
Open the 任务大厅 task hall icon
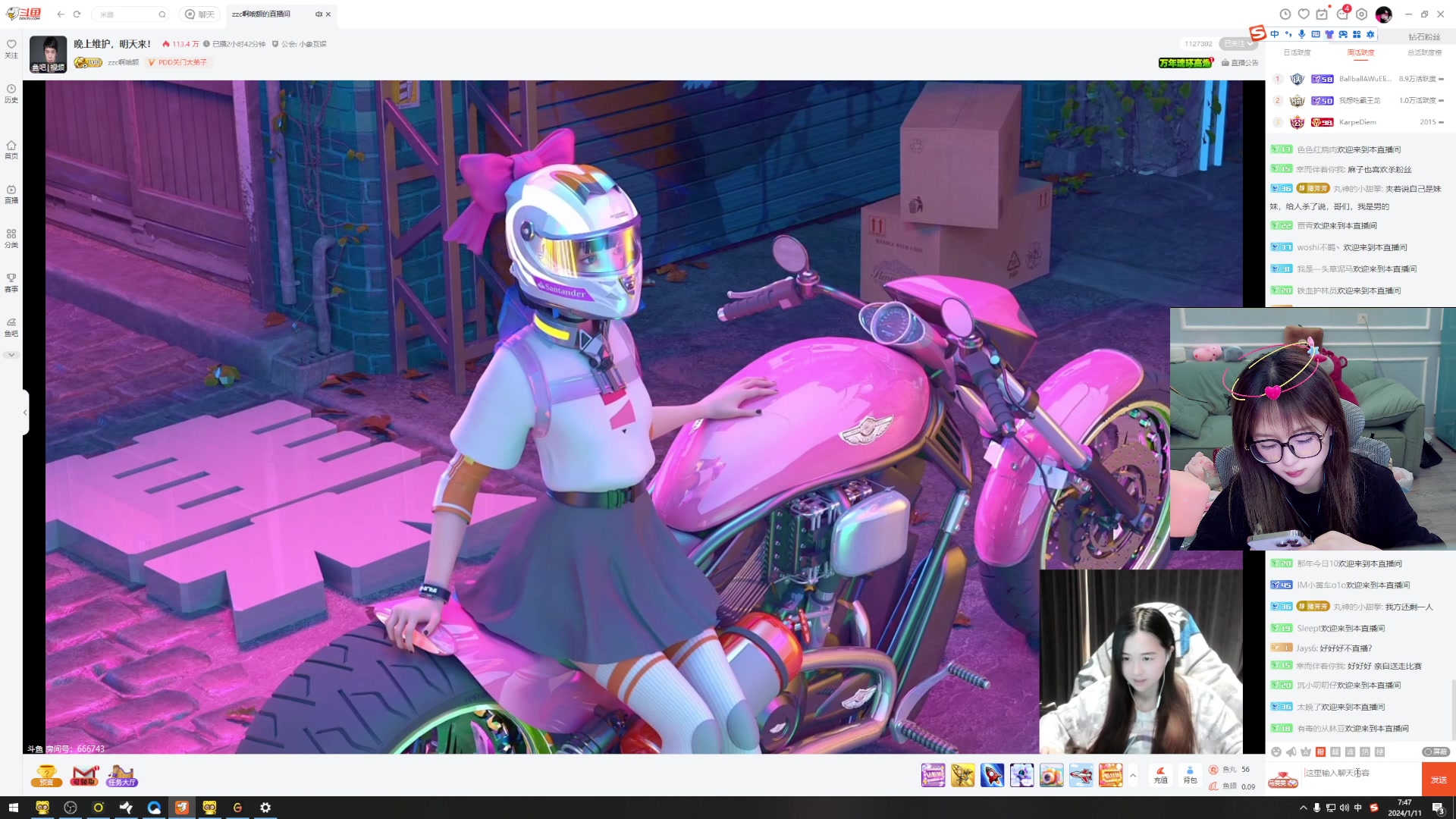click(122, 776)
